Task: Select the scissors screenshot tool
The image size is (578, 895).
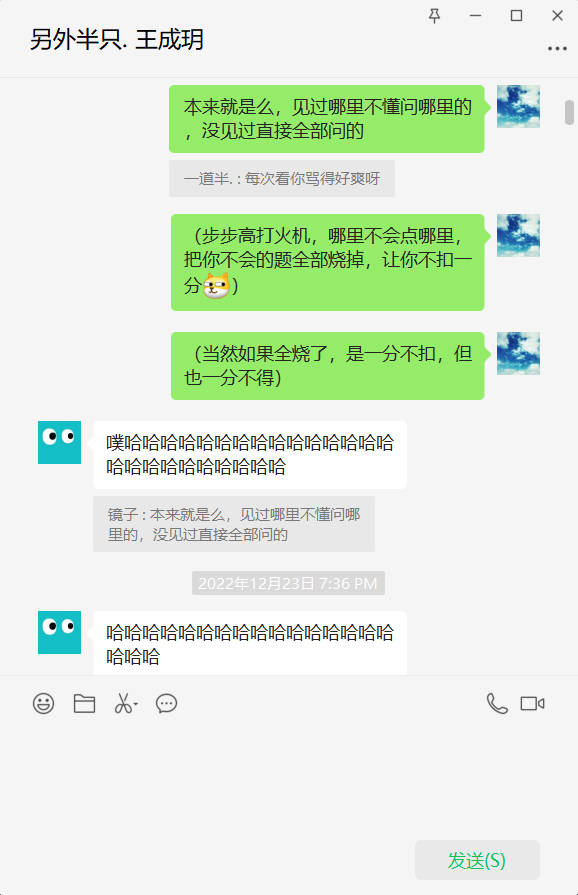Action: [123, 703]
